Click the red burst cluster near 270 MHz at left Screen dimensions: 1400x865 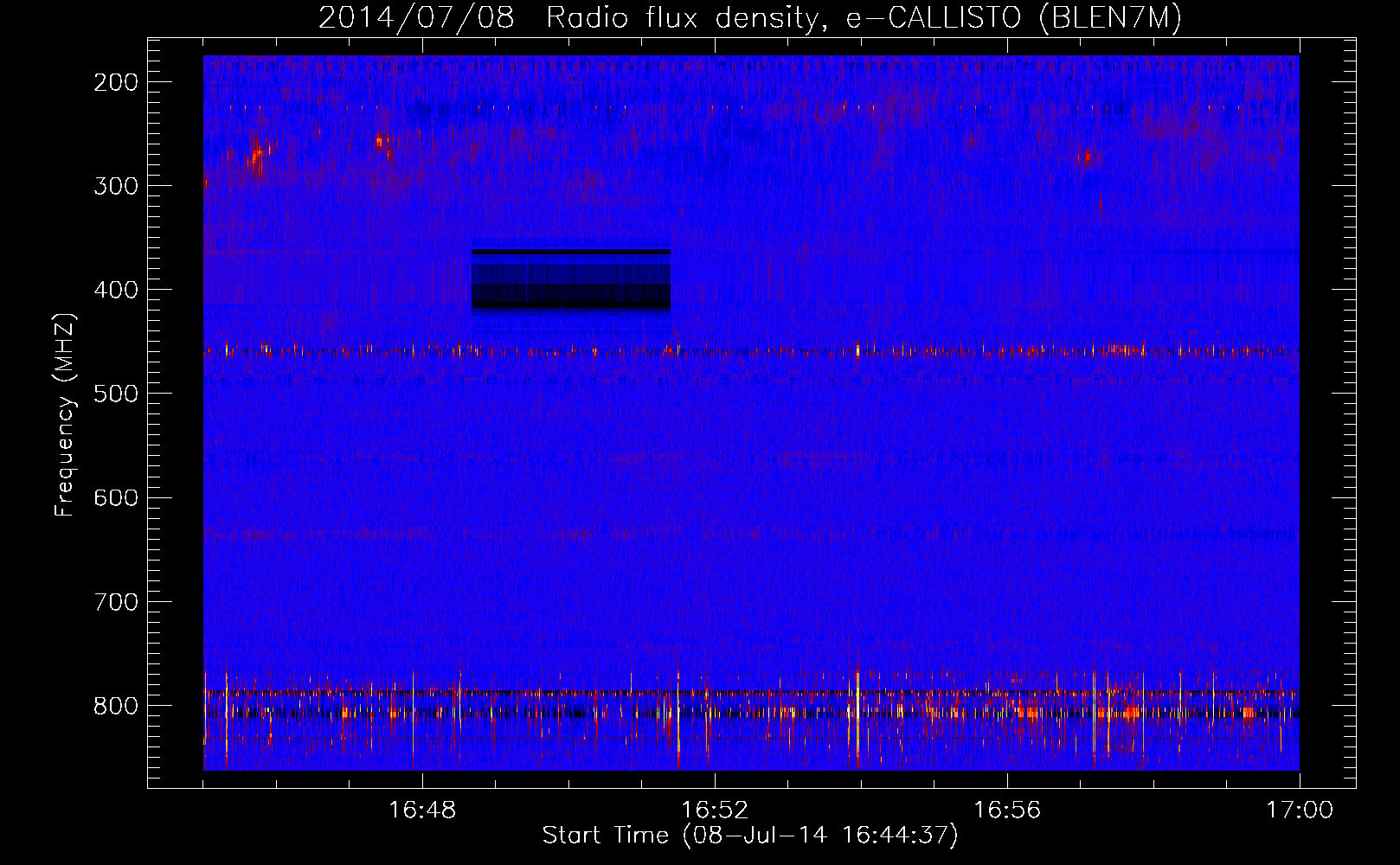(x=257, y=157)
